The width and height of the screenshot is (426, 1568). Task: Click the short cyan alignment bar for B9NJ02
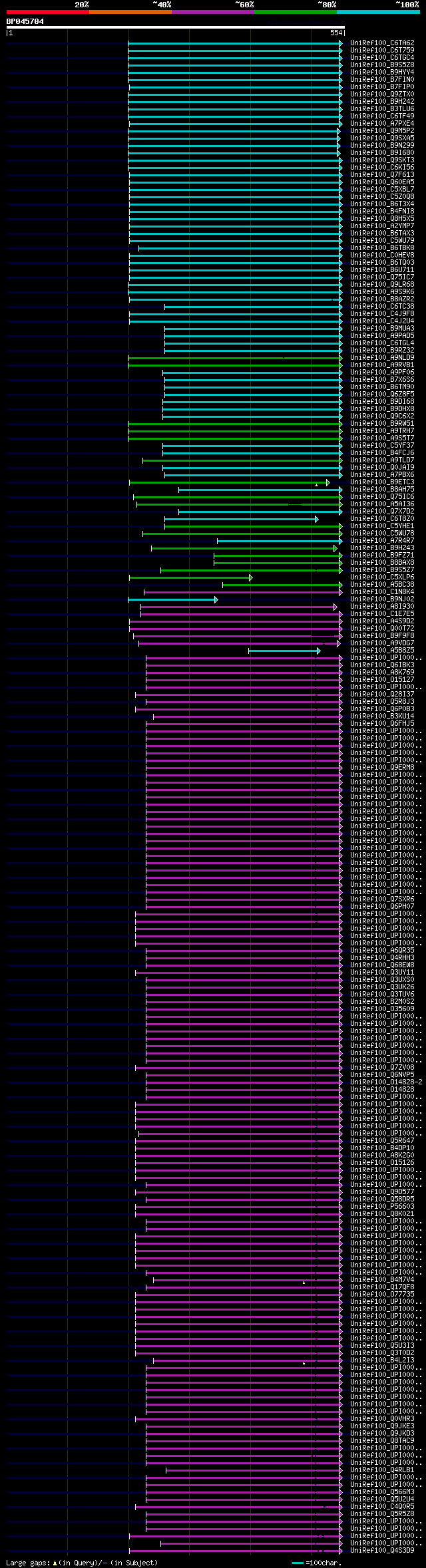[x=172, y=599]
